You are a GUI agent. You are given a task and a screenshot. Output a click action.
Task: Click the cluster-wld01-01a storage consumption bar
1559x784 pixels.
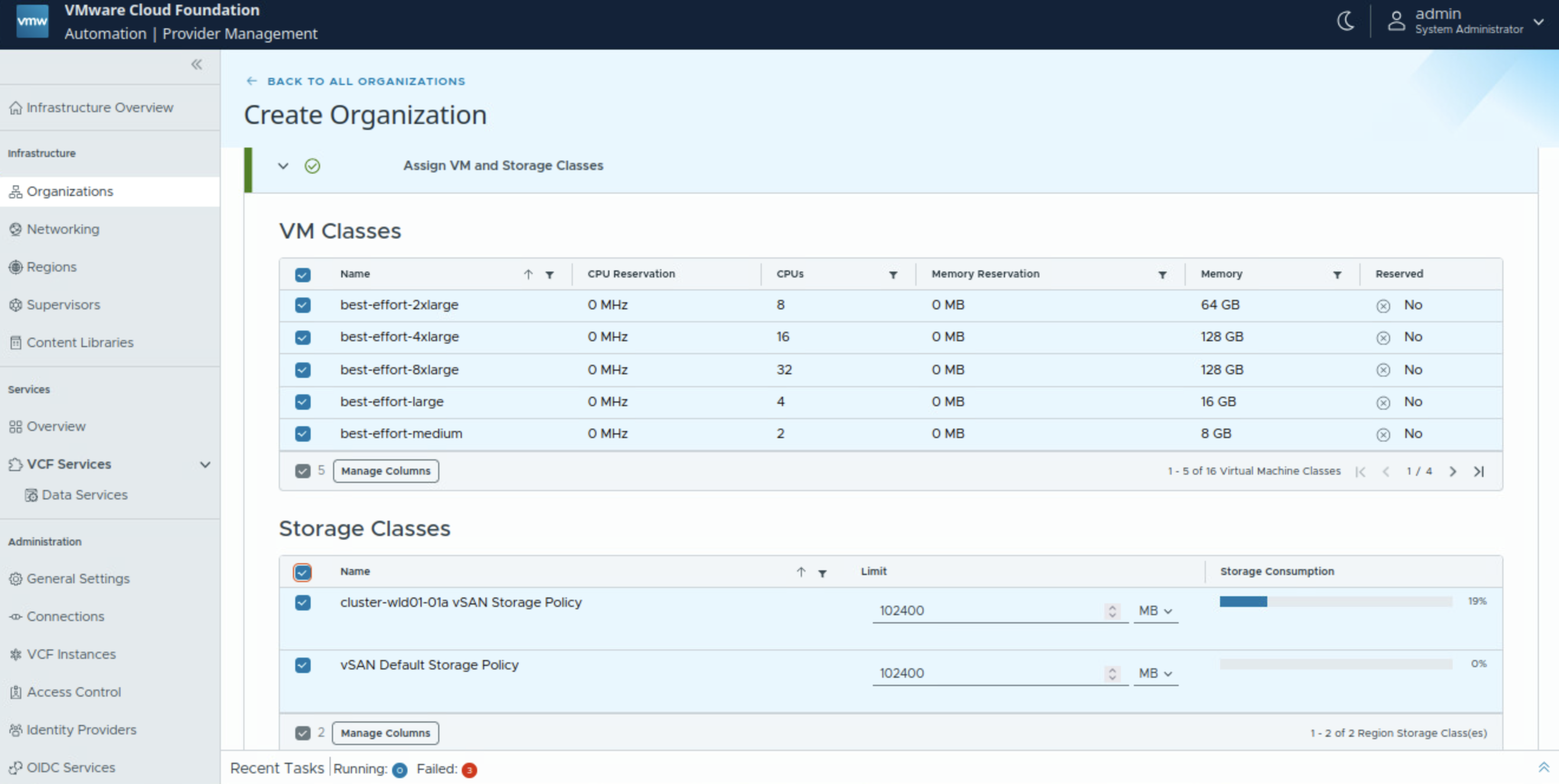1335,602
